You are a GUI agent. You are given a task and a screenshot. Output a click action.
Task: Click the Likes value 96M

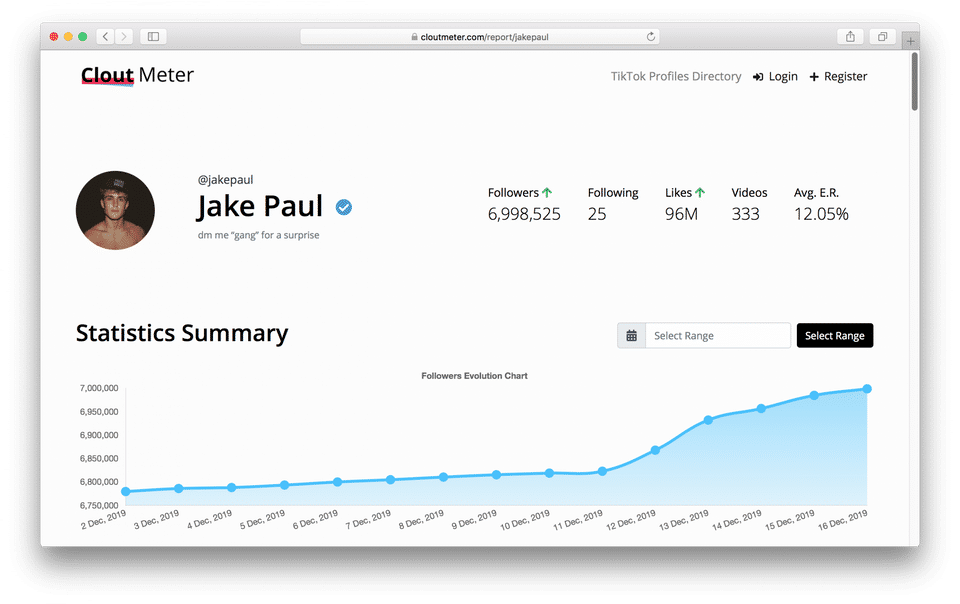pyautogui.click(x=681, y=214)
